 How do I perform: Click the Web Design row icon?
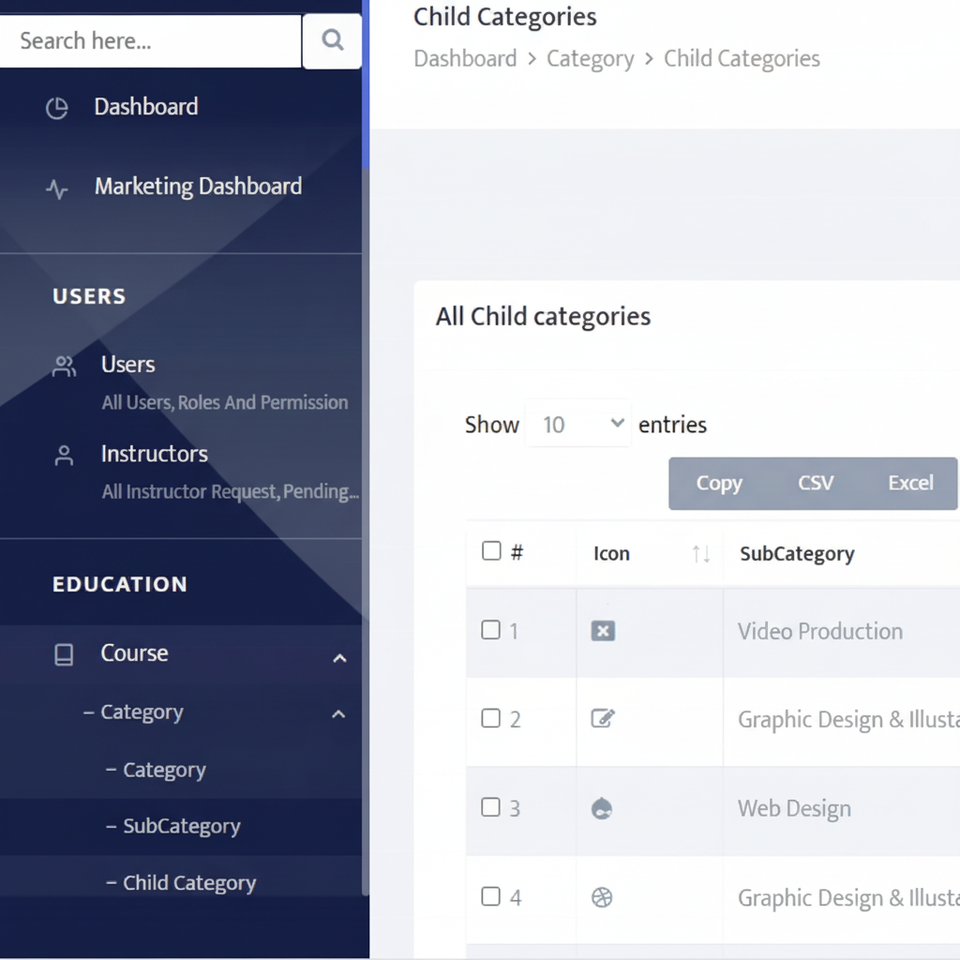click(x=602, y=809)
